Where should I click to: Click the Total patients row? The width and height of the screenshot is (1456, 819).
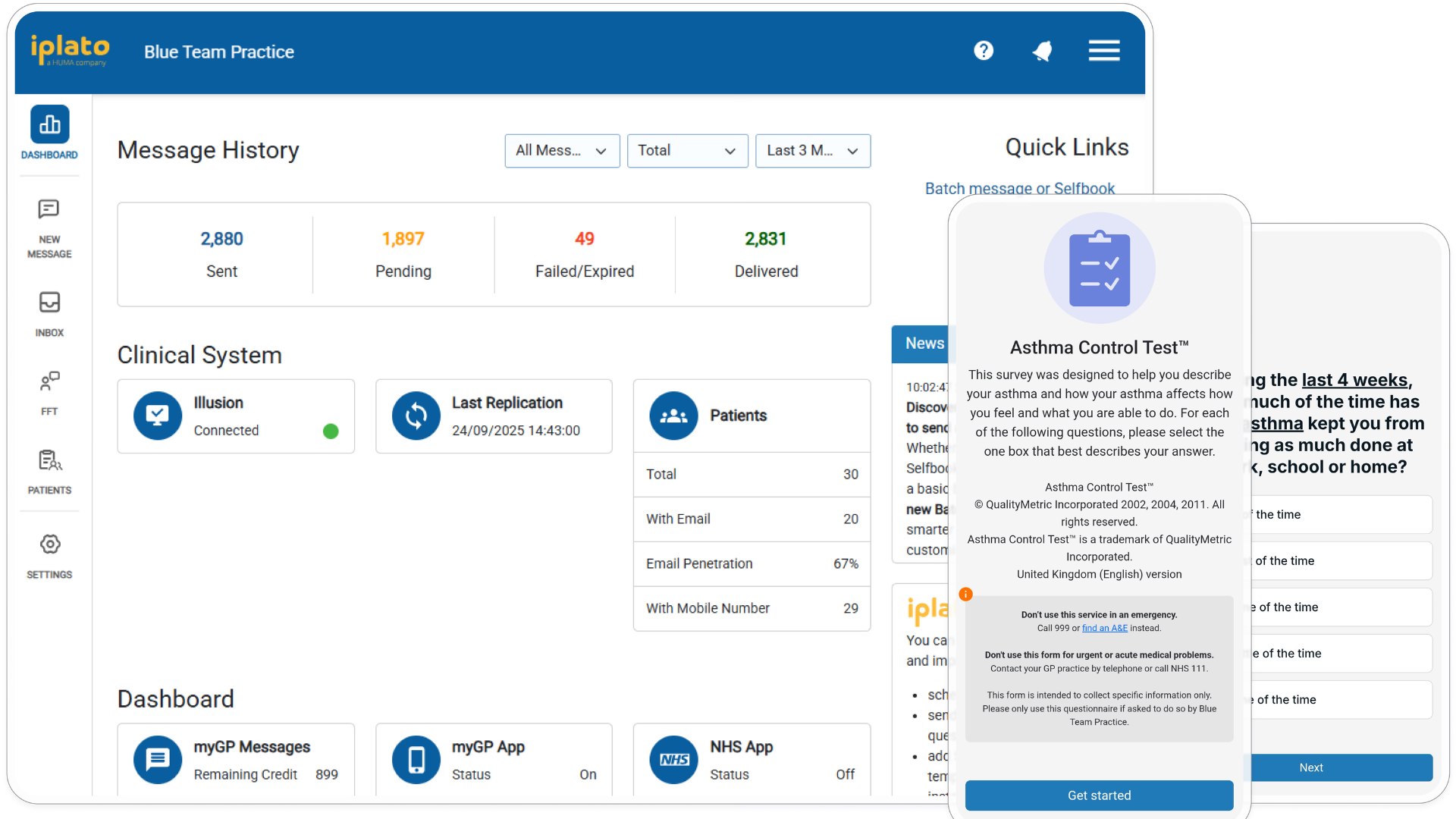[x=752, y=474]
